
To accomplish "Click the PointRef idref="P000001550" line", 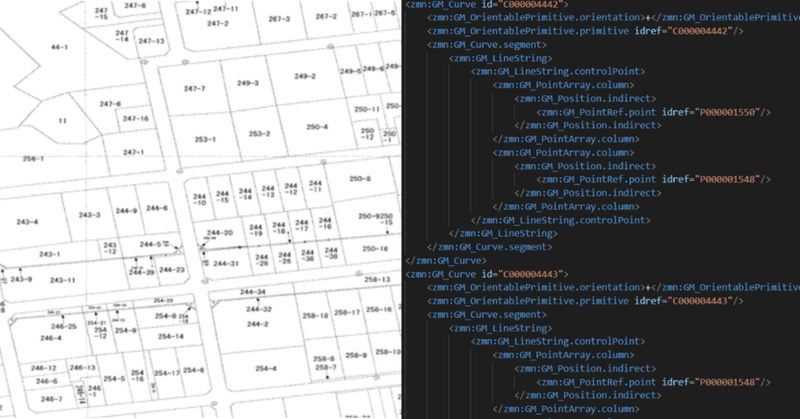I will click(654, 112).
